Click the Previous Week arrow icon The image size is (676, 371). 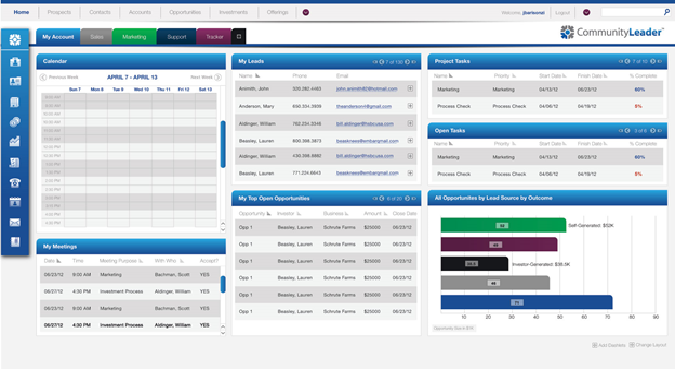(43, 77)
